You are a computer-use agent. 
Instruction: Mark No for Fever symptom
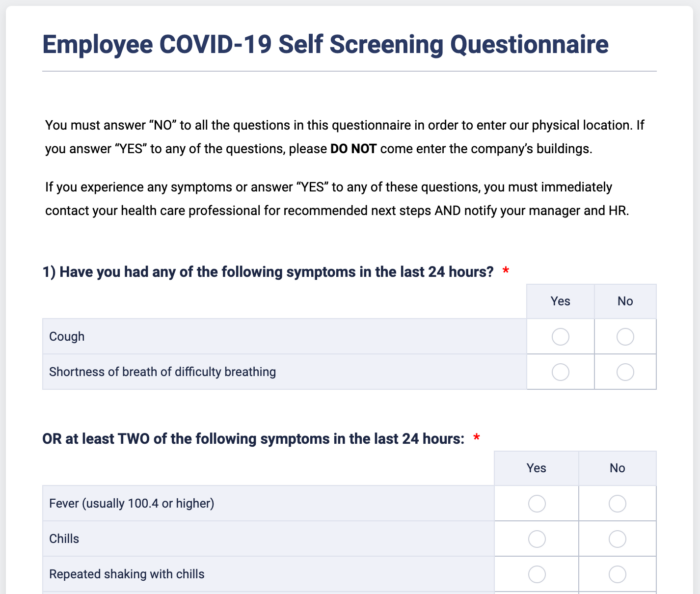point(617,503)
